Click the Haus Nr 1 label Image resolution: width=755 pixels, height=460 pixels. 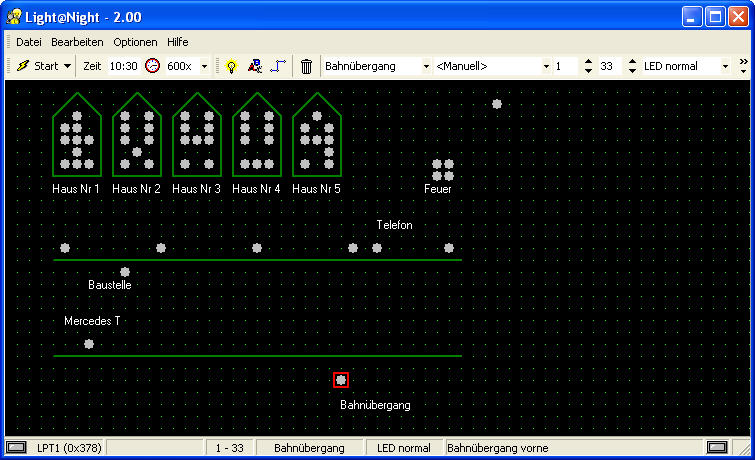pyautogui.click(x=76, y=189)
